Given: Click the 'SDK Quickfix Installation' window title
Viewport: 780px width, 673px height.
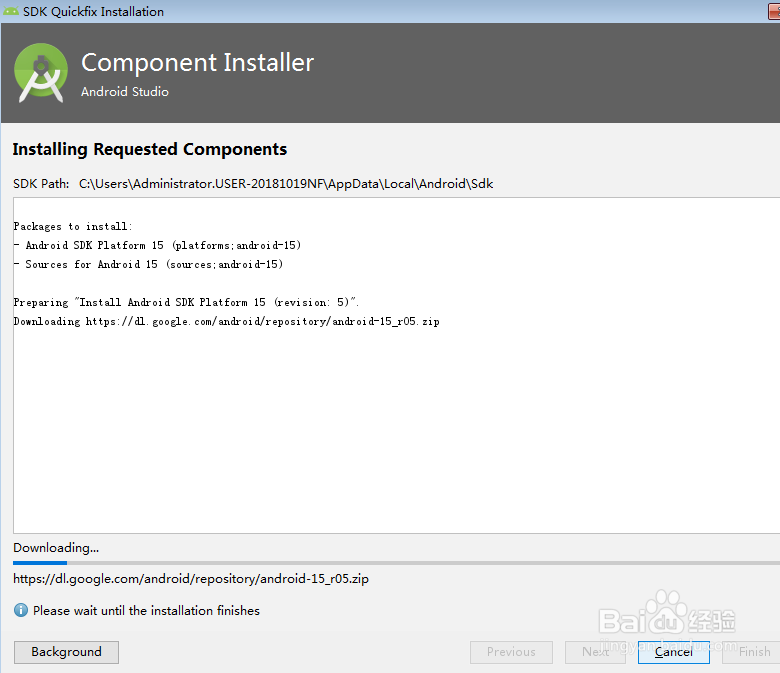Looking at the screenshot, I should pos(94,11).
